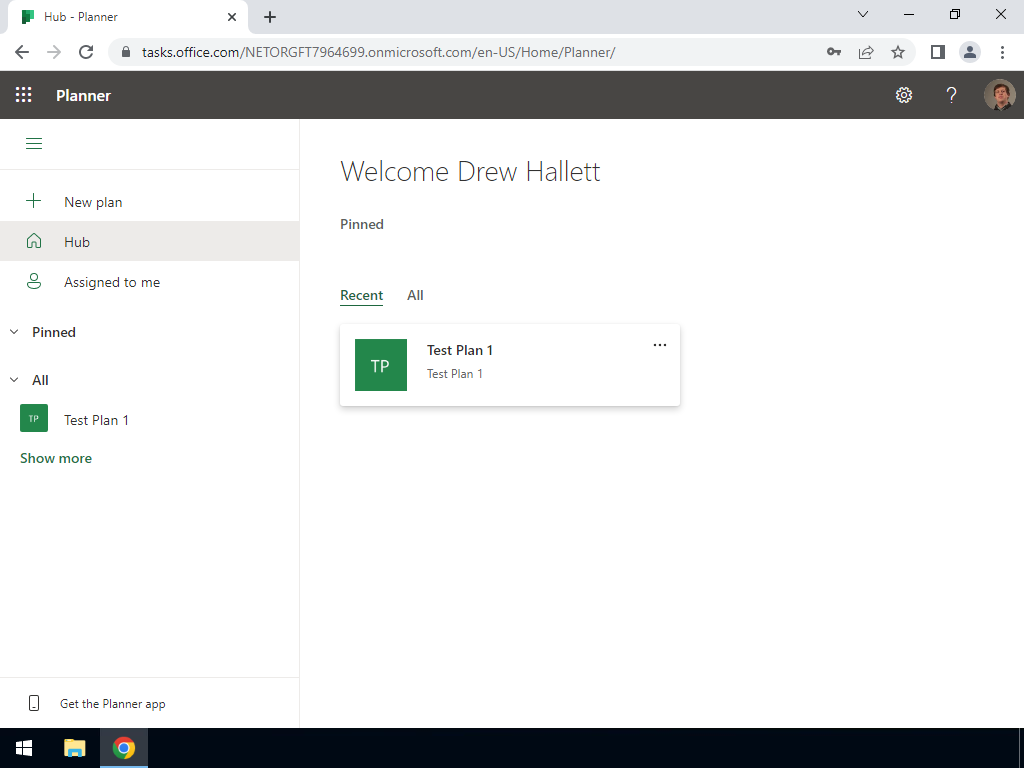This screenshot has height=768, width=1024.
Task: Collapse the Pinned section in the sidebar
Action: point(14,332)
